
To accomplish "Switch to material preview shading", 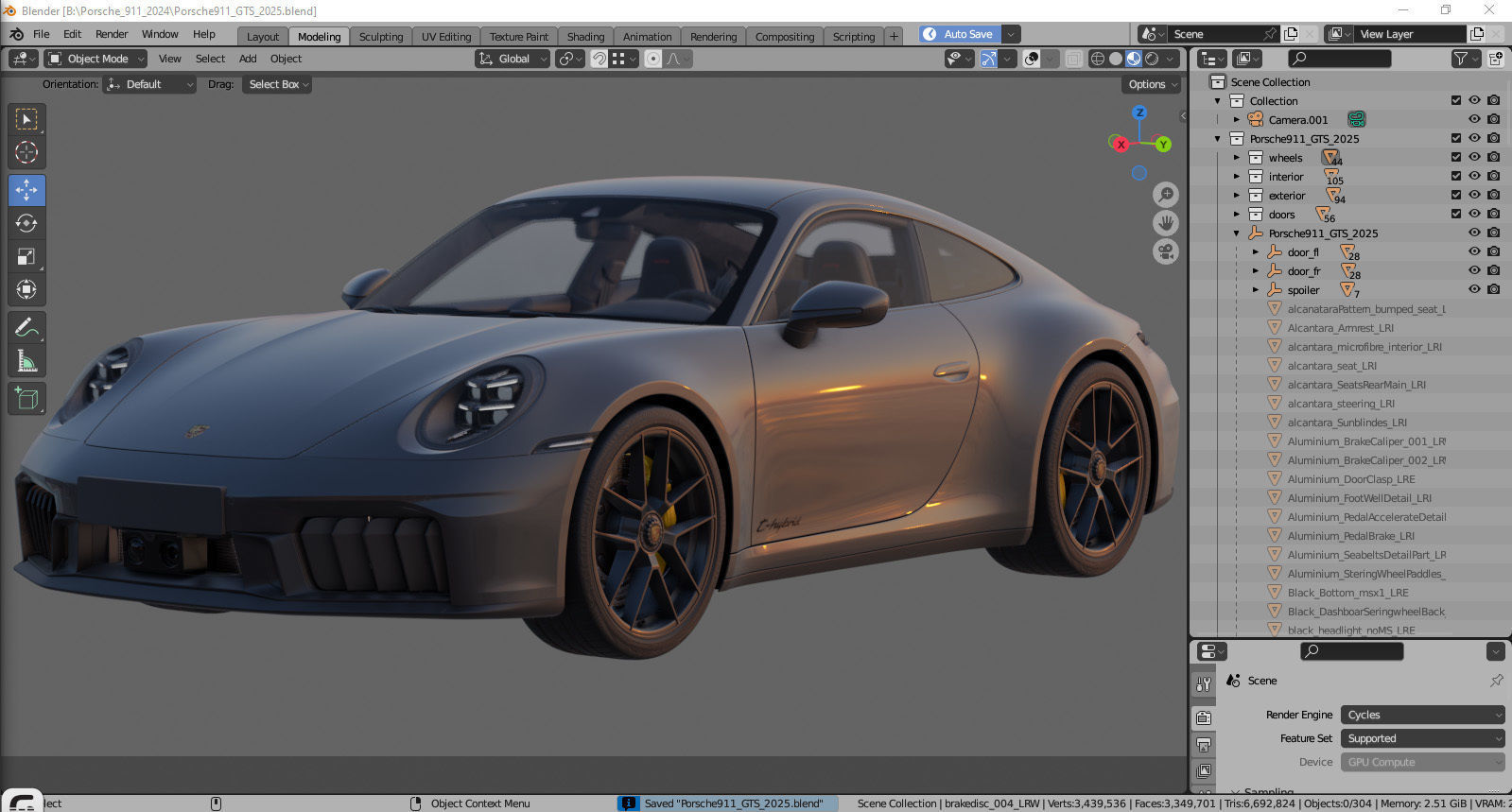I will point(1134,59).
